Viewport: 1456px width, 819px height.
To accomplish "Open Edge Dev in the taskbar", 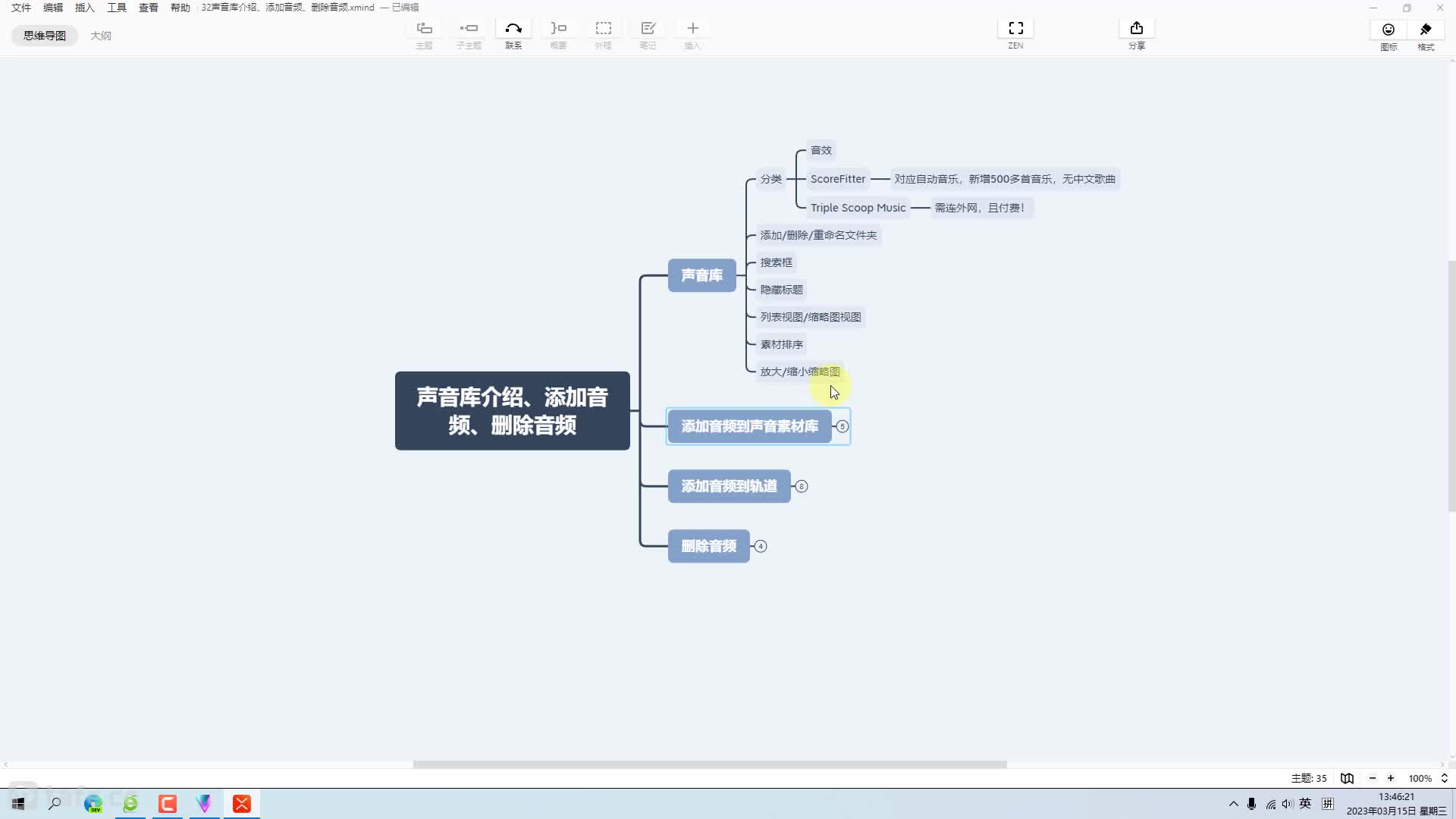I will pyautogui.click(x=93, y=804).
